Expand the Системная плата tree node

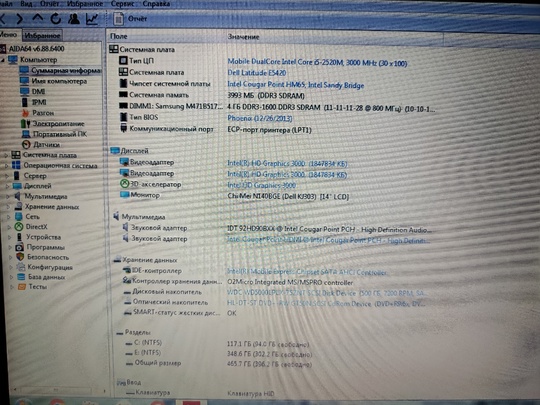[x=6, y=155]
